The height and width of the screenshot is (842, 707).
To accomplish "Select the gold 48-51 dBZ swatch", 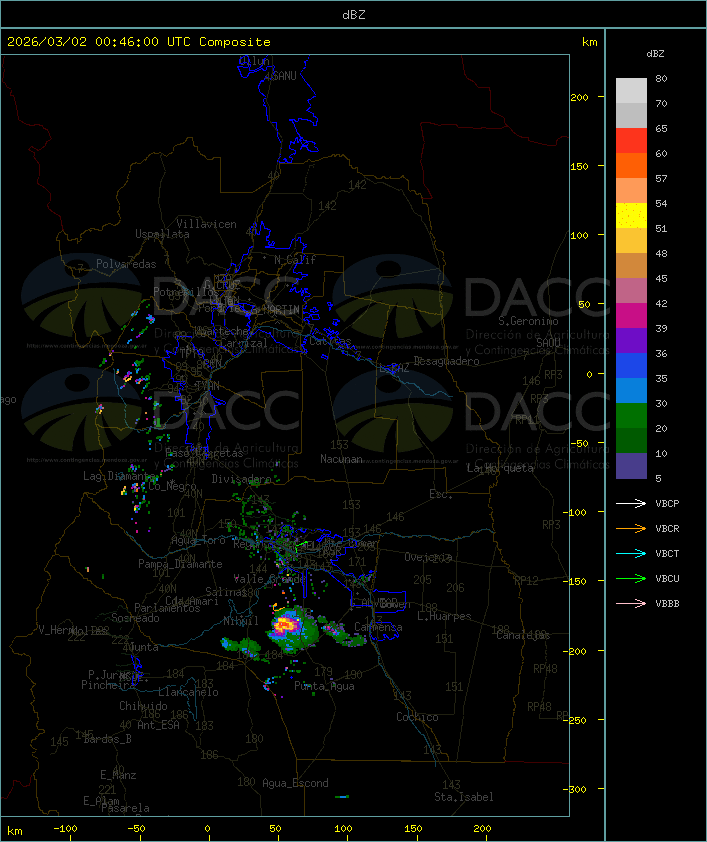I will 631,241.
